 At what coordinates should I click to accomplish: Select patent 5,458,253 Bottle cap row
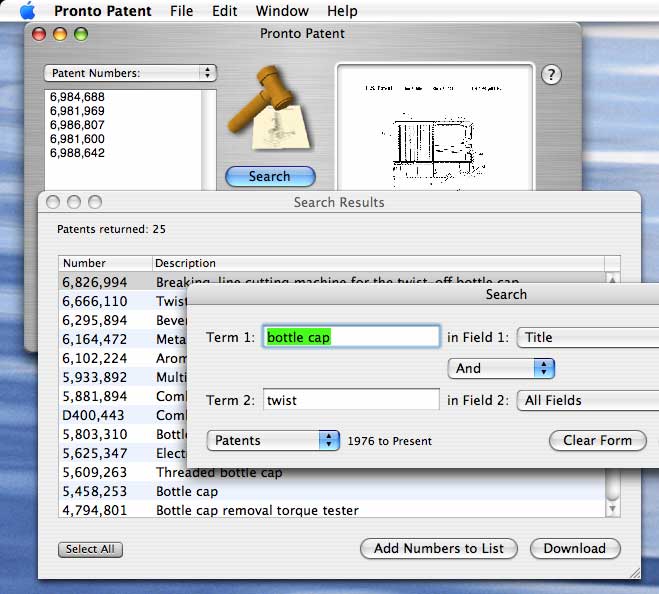[330, 491]
